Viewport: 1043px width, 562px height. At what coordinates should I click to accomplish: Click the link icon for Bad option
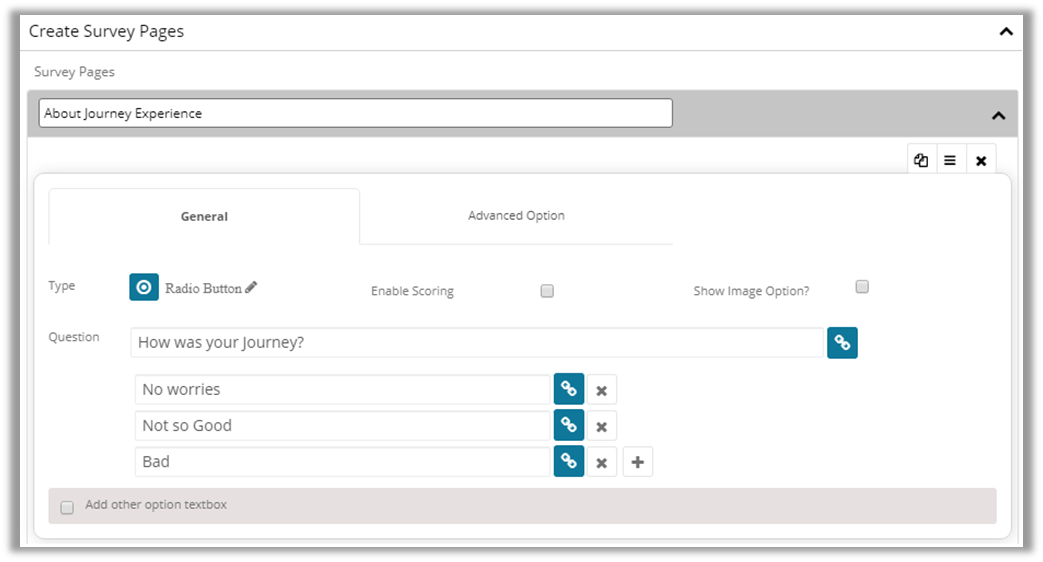569,461
